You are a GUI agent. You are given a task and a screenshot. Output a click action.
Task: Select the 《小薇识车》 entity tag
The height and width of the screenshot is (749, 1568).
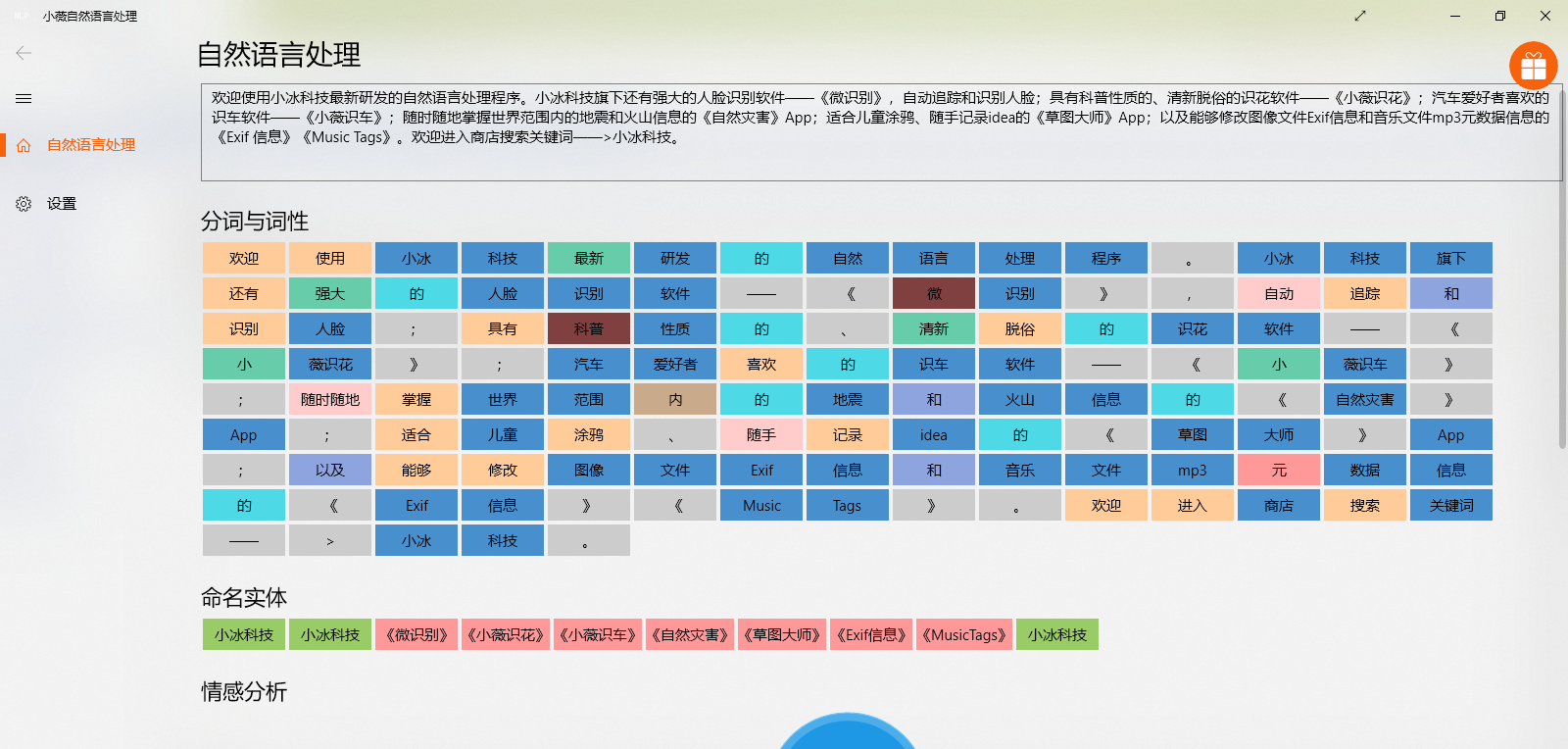598,634
